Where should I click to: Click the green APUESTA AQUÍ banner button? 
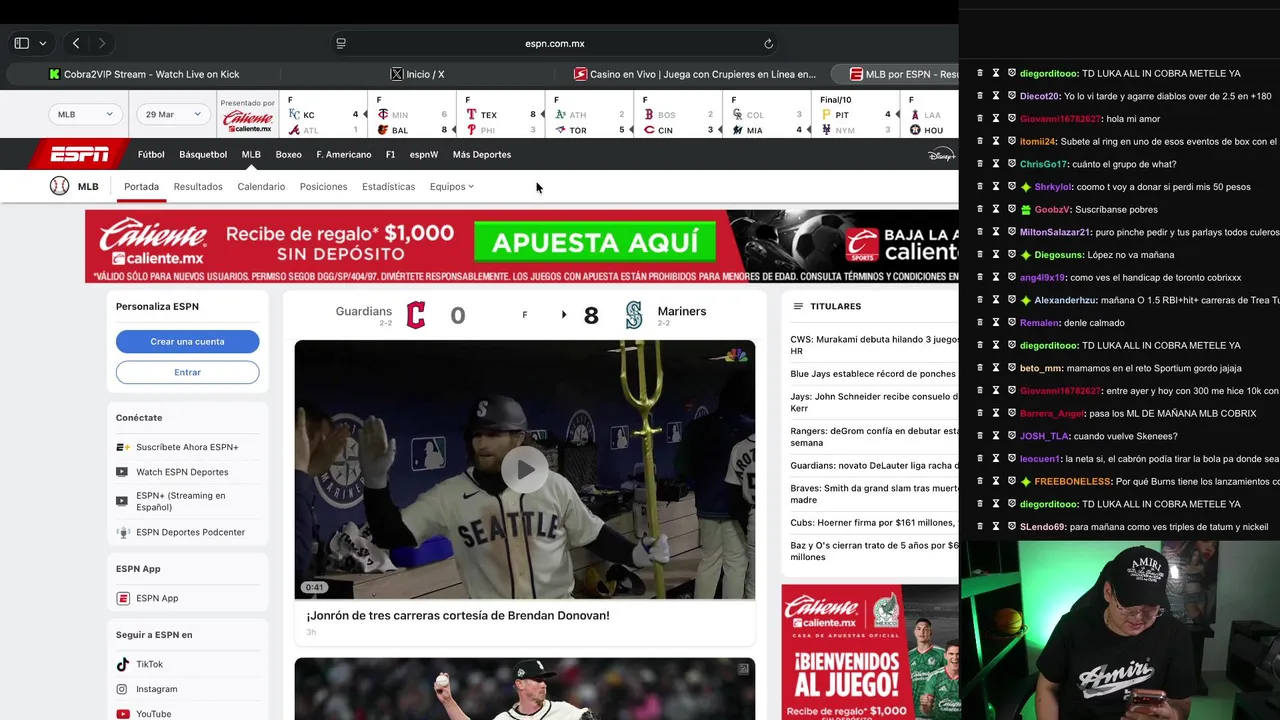coord(595,242)
